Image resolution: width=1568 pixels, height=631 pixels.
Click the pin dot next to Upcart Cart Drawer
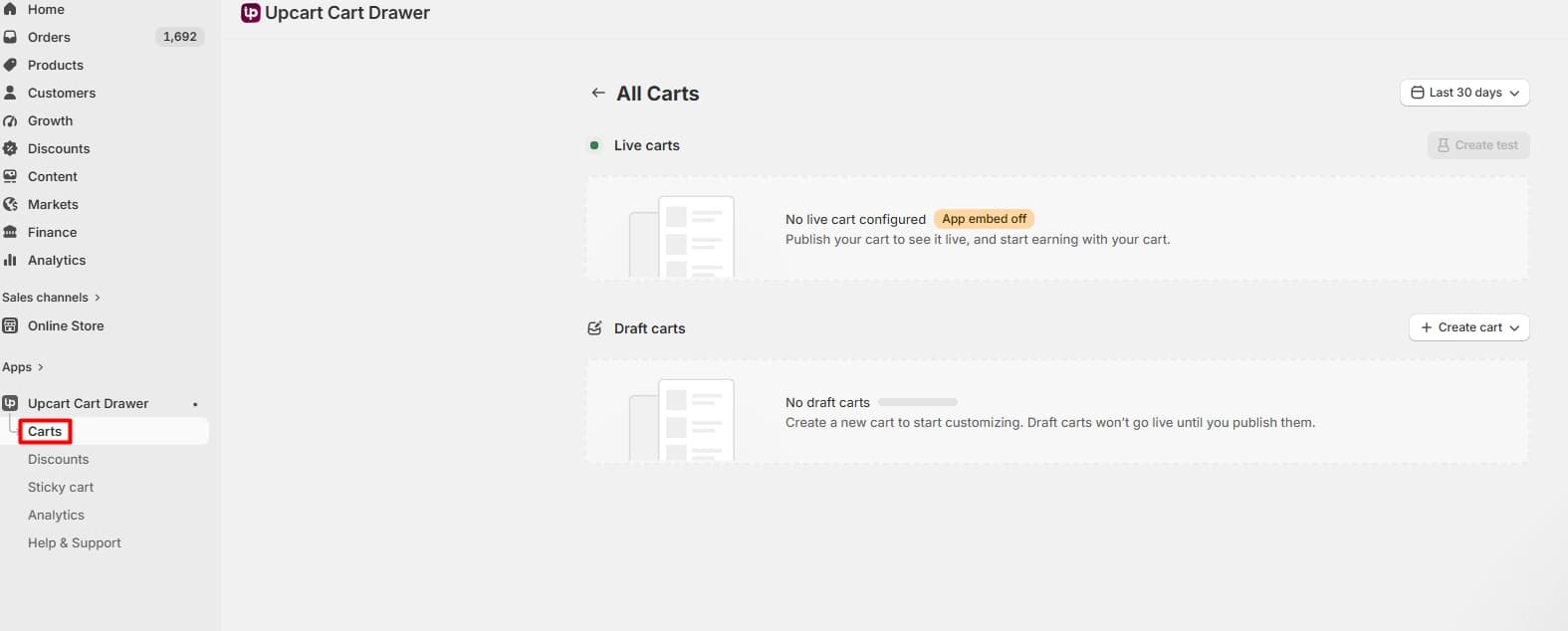(195, 404)
